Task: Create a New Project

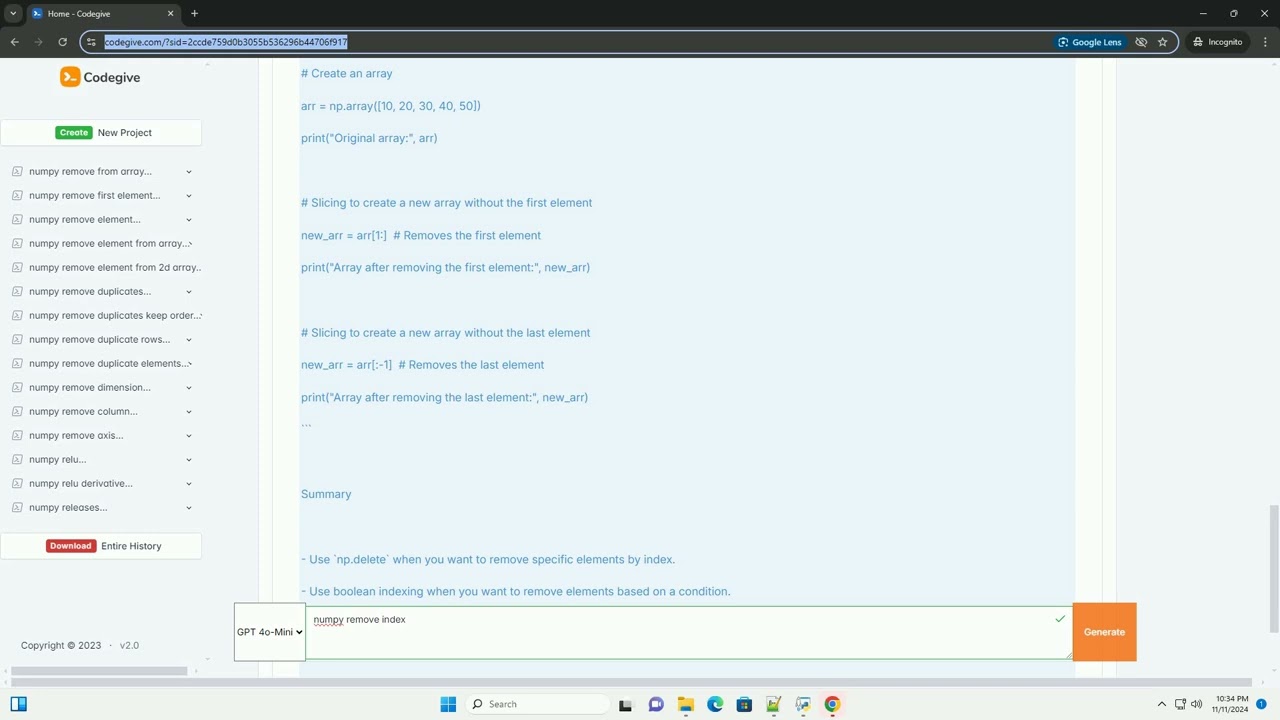Action: point(101,132)
